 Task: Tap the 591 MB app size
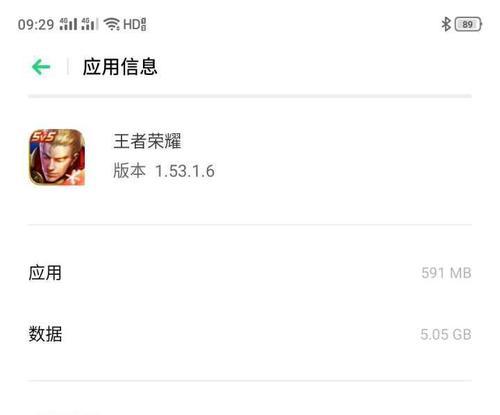coord(446,273)
